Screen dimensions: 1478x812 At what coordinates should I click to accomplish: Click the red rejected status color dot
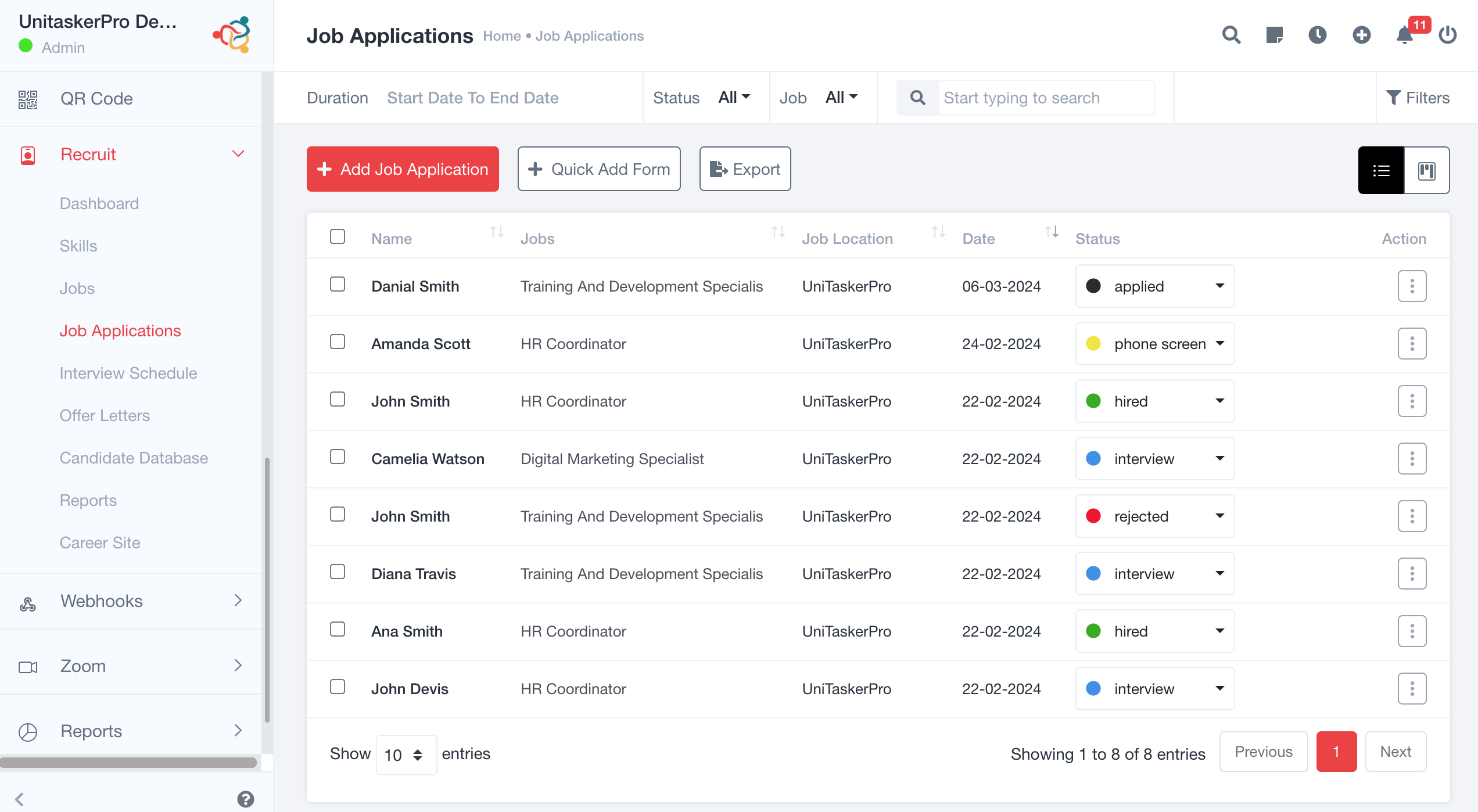tap(1093, 516)
